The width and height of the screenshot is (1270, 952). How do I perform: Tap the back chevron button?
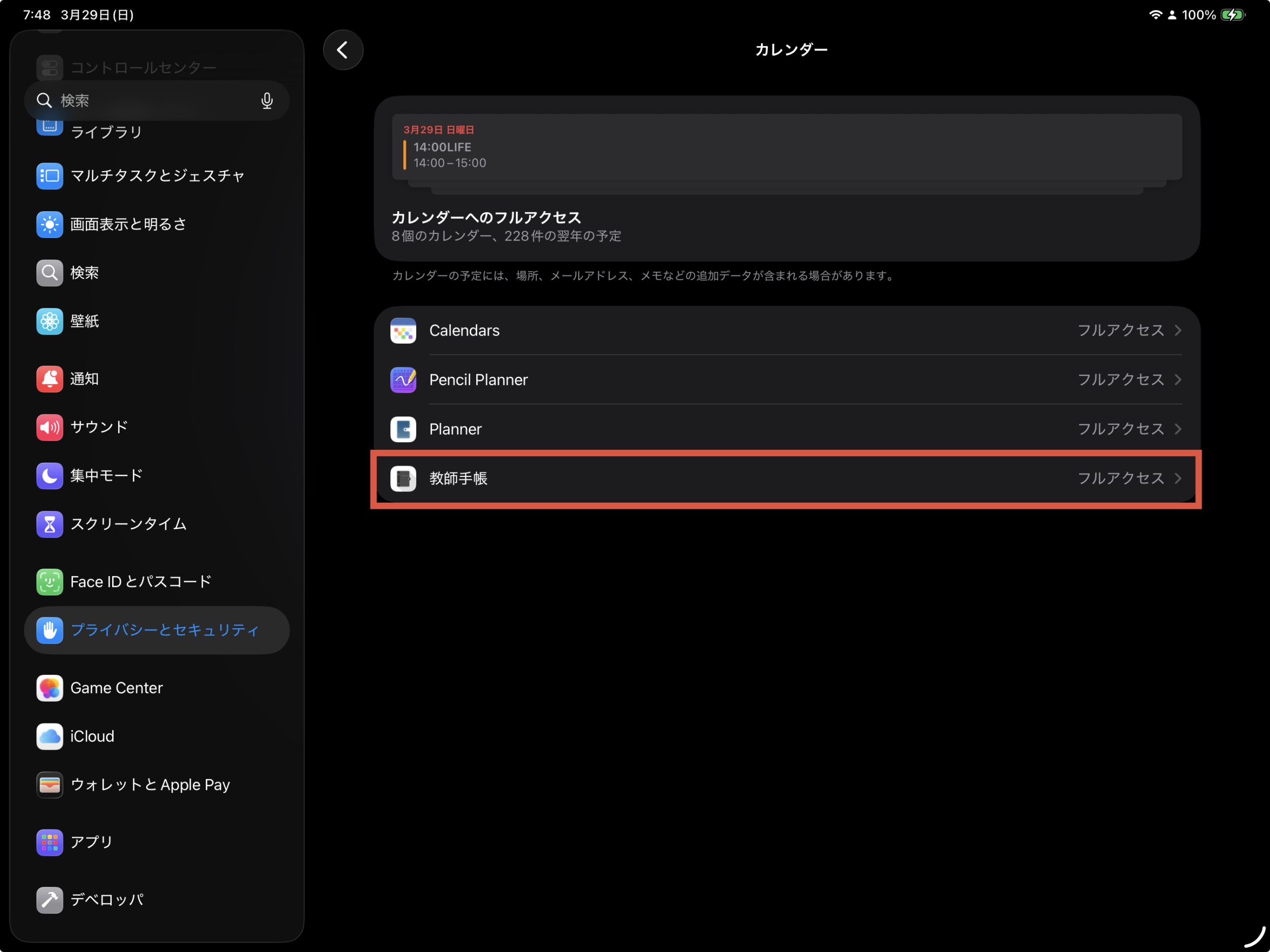tap(343, 50)
